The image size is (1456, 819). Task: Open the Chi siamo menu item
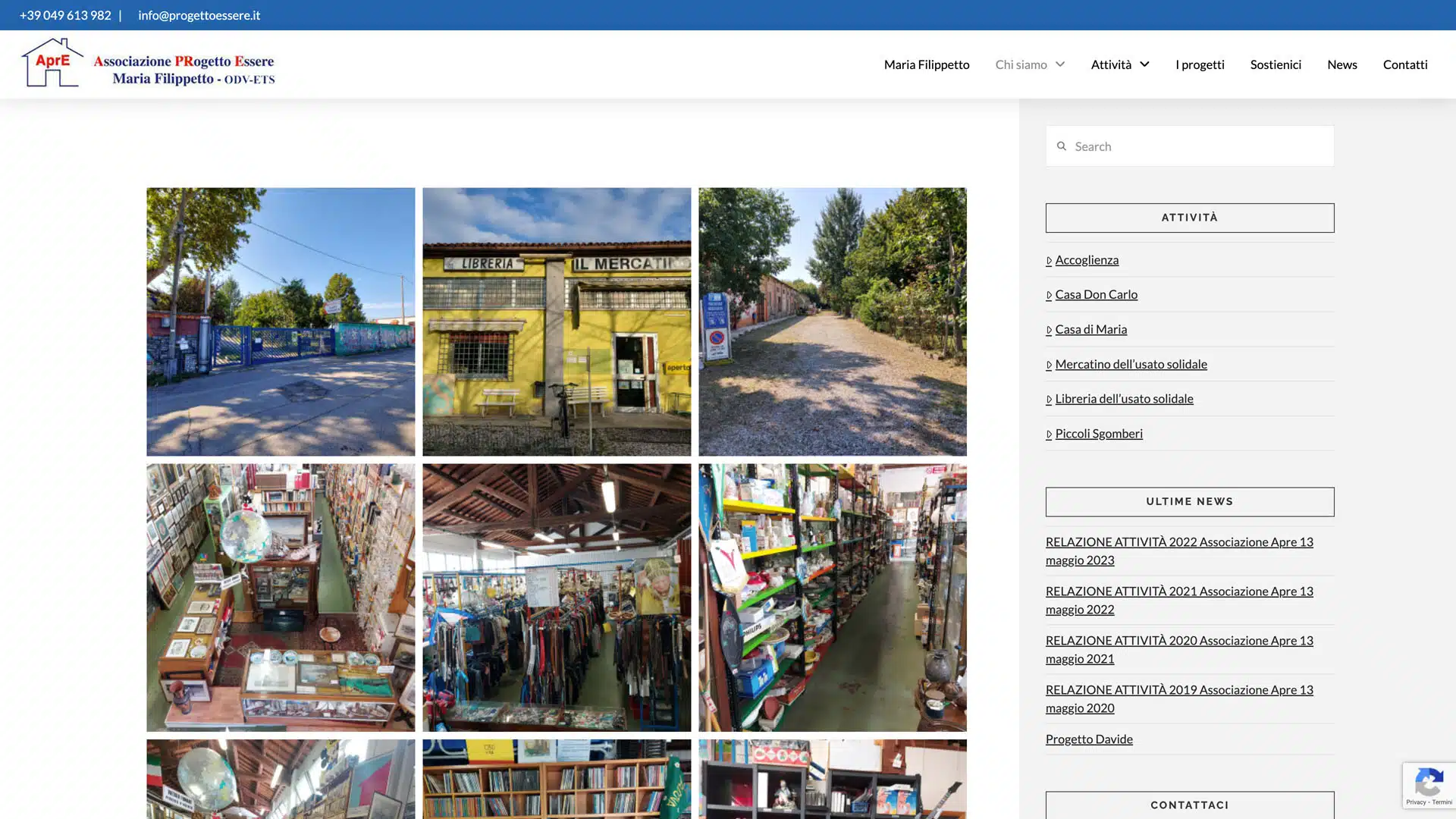[x=1021, y=64]
